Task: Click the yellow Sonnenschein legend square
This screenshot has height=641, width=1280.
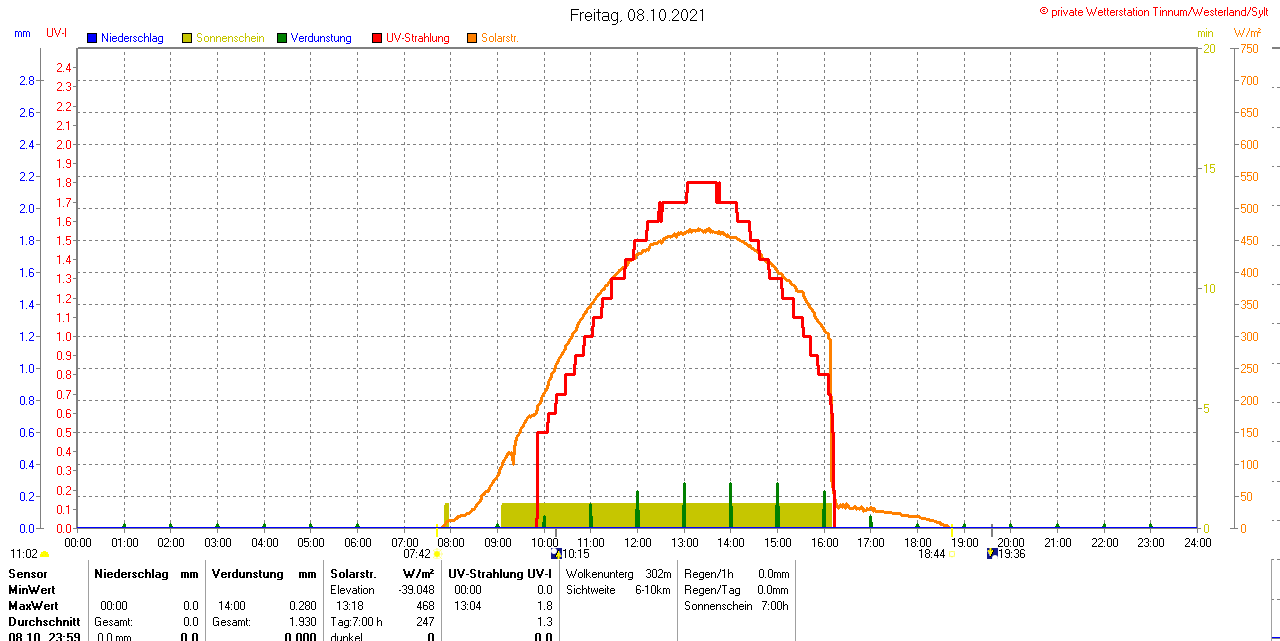Action: (x=187, y=38)
